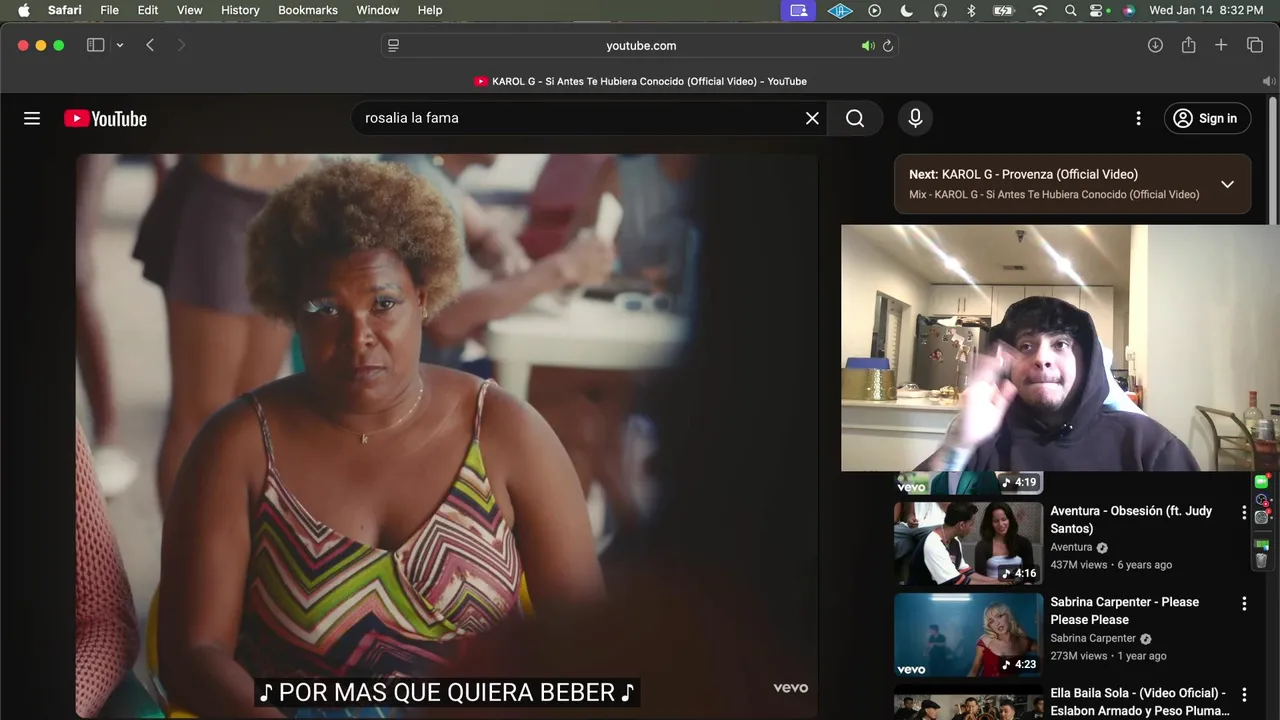Play Aventura - Obsesión thumbnail

pos(968,543)
